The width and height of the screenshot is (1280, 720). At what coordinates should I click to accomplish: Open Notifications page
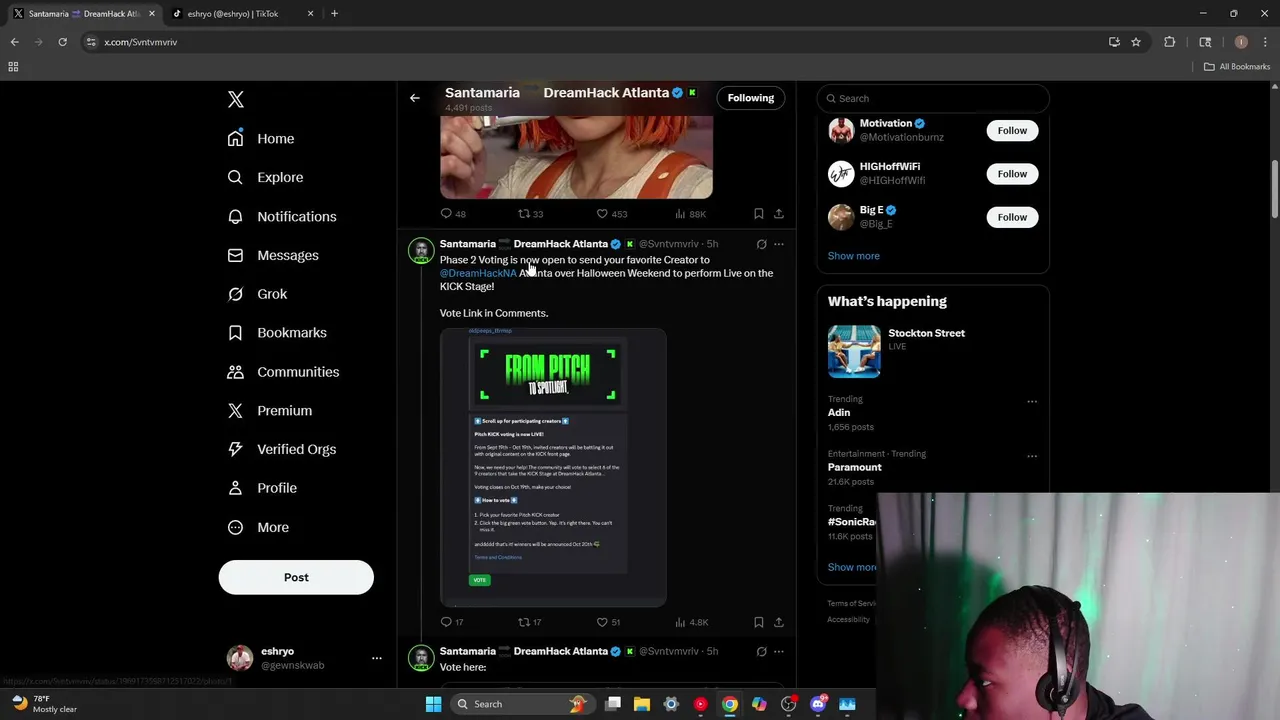[x=282, y=216]
